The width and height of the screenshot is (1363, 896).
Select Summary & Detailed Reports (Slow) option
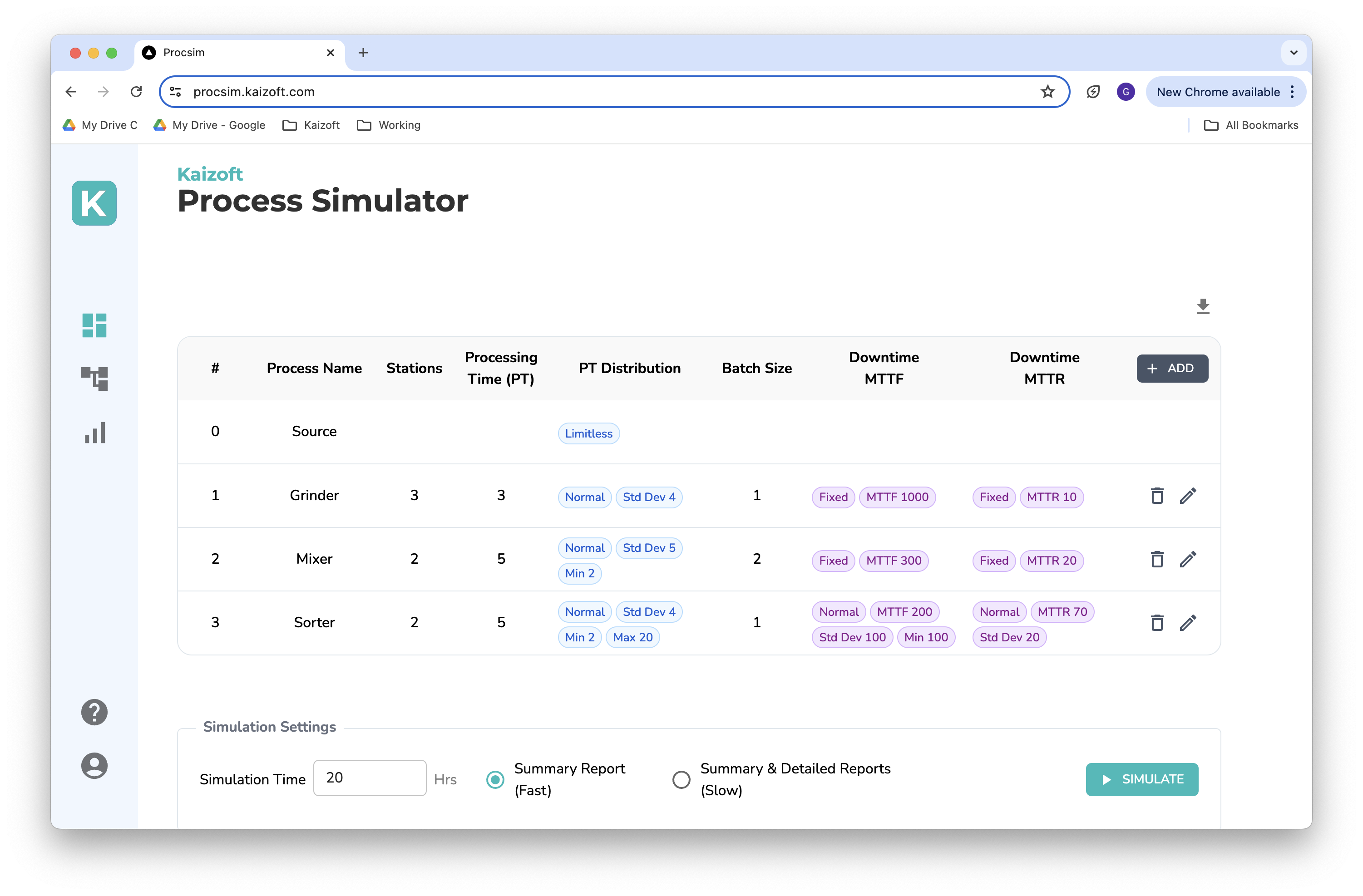[681, 779]
